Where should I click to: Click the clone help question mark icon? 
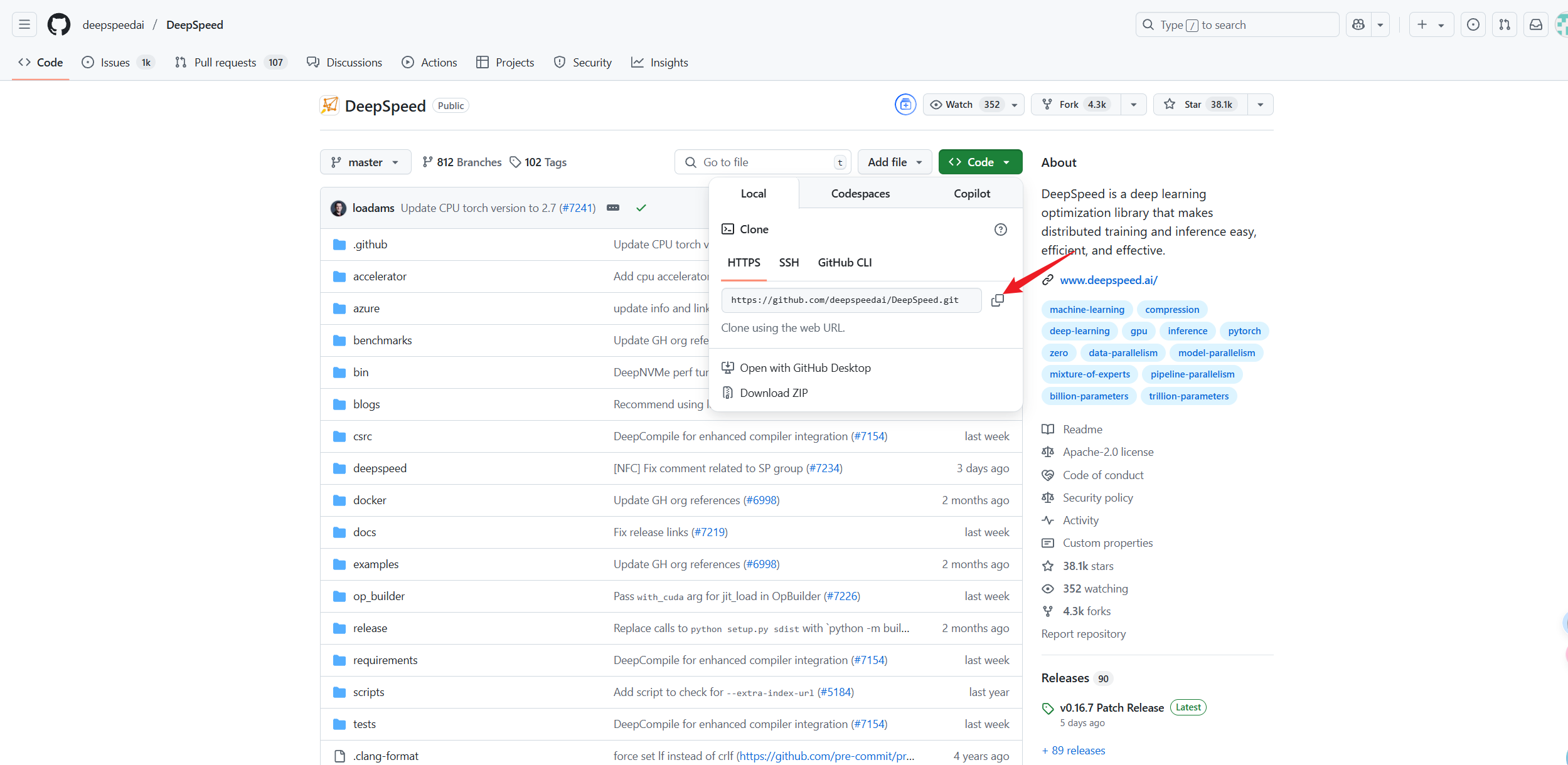click(x=1000, y=229)
